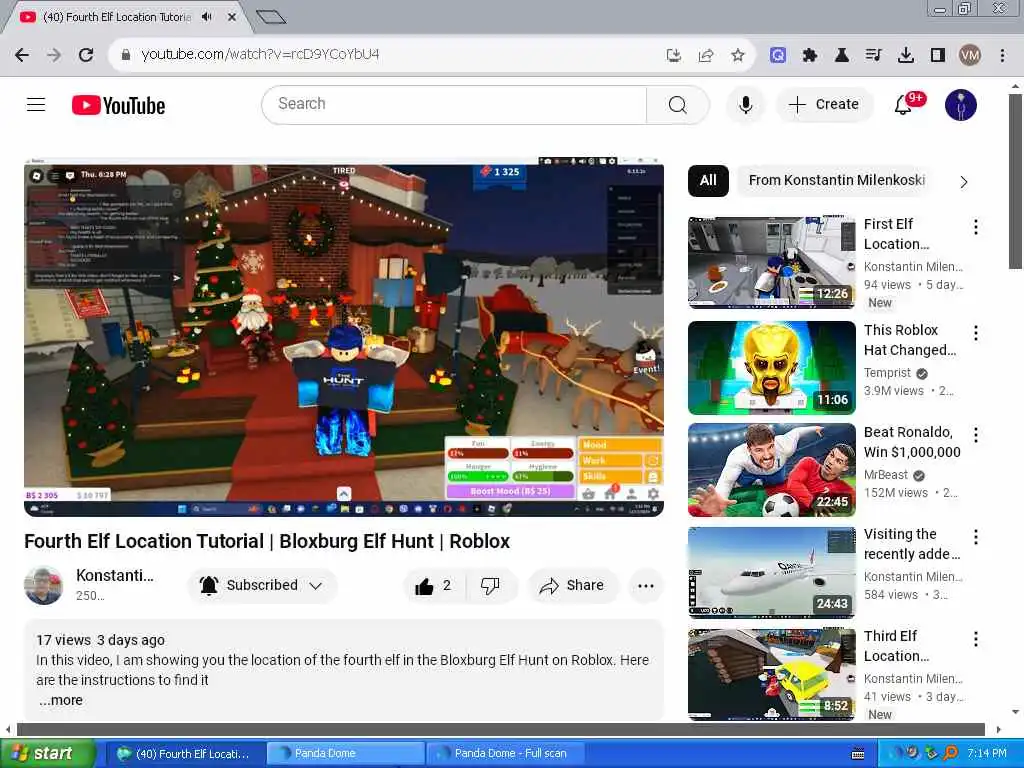Click the taskbar clock showing 7:14 PM

[987, 754]
